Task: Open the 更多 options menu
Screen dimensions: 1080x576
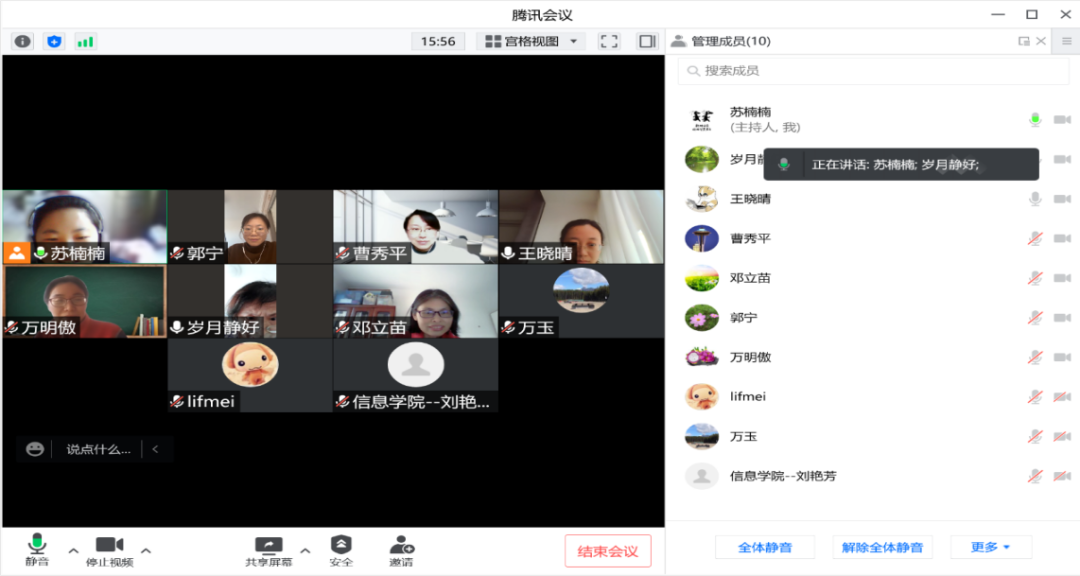Action: click(988, 547)
